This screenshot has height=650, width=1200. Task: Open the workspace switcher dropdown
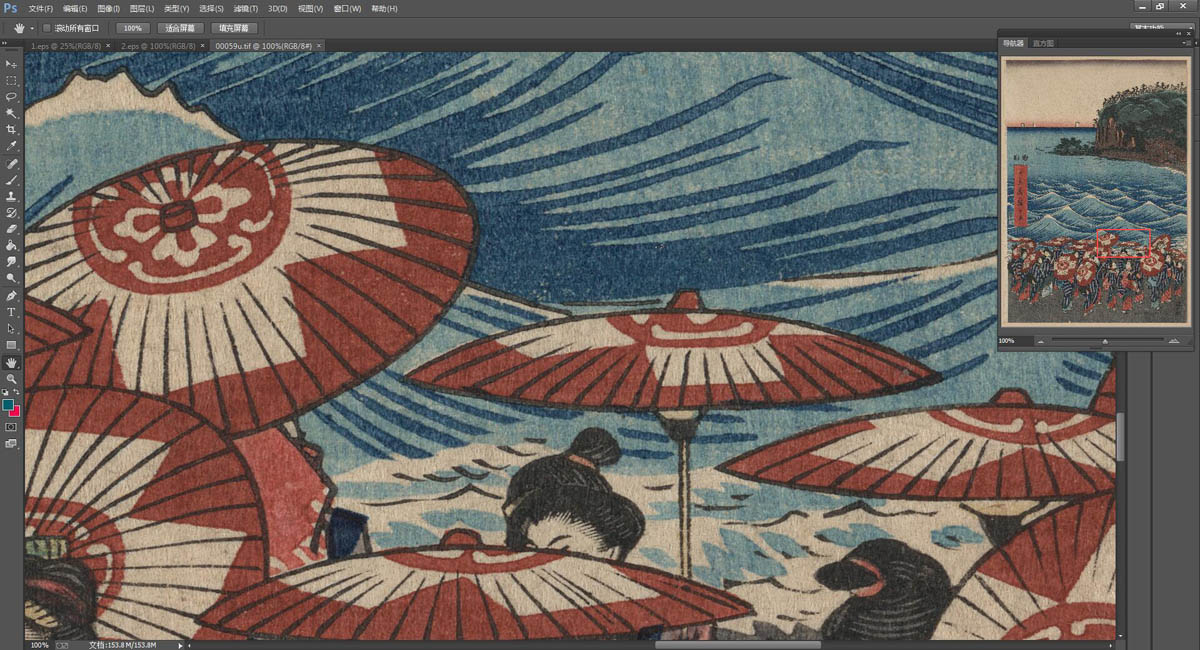[1163, 28]
